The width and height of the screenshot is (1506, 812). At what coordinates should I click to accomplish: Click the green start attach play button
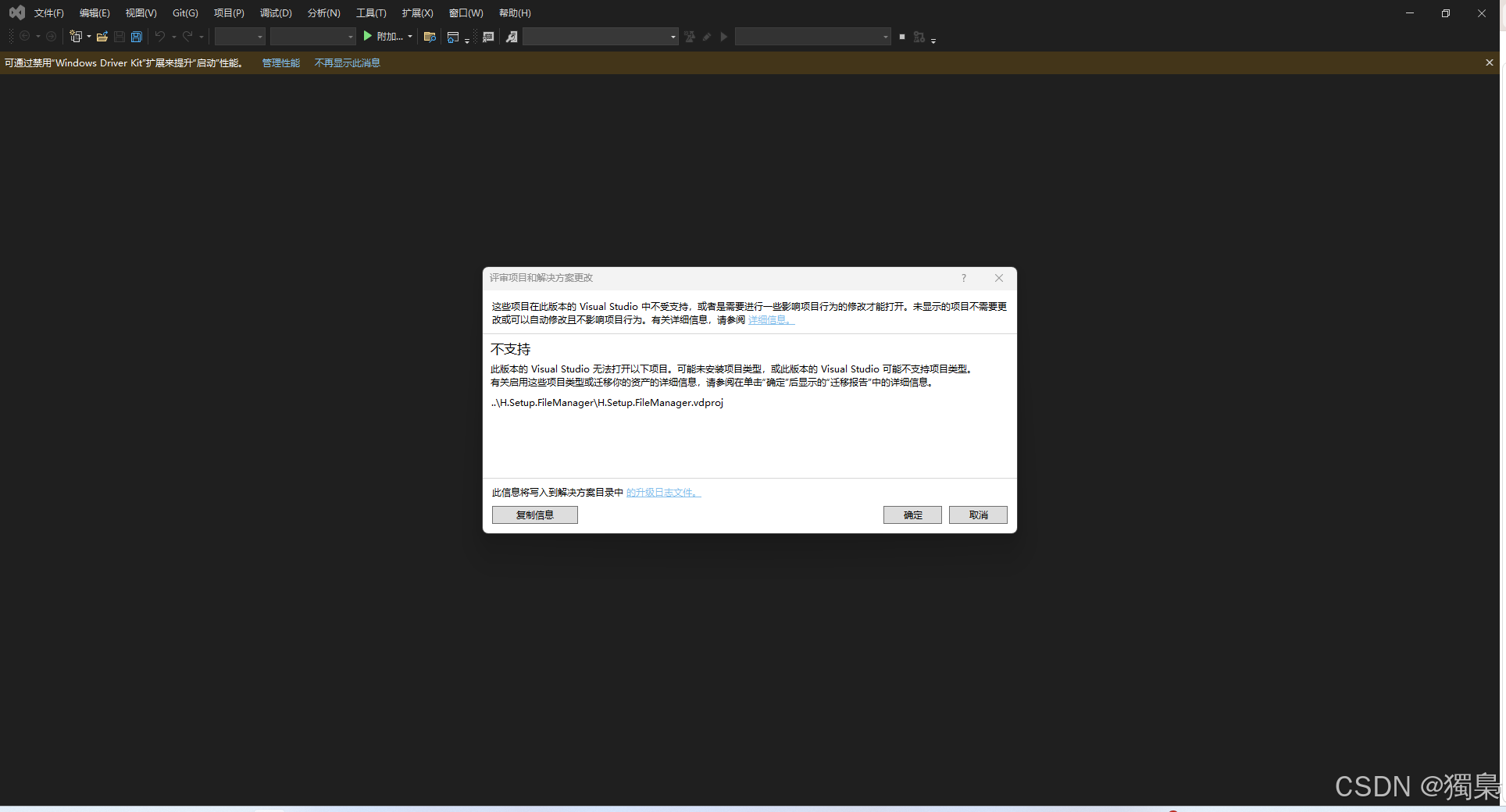[368, 36]
